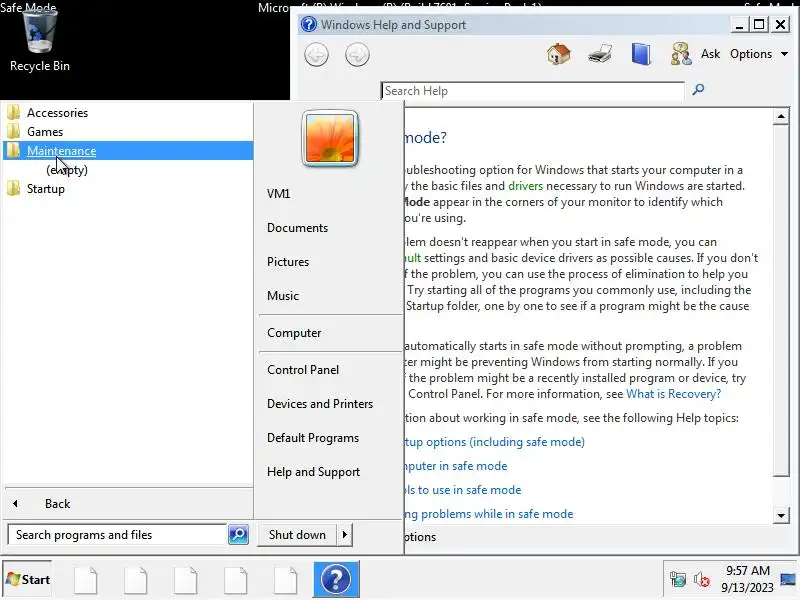
Task: Click the muted volume tray icon
Action: pyautogui.click(x=702, y=580)
